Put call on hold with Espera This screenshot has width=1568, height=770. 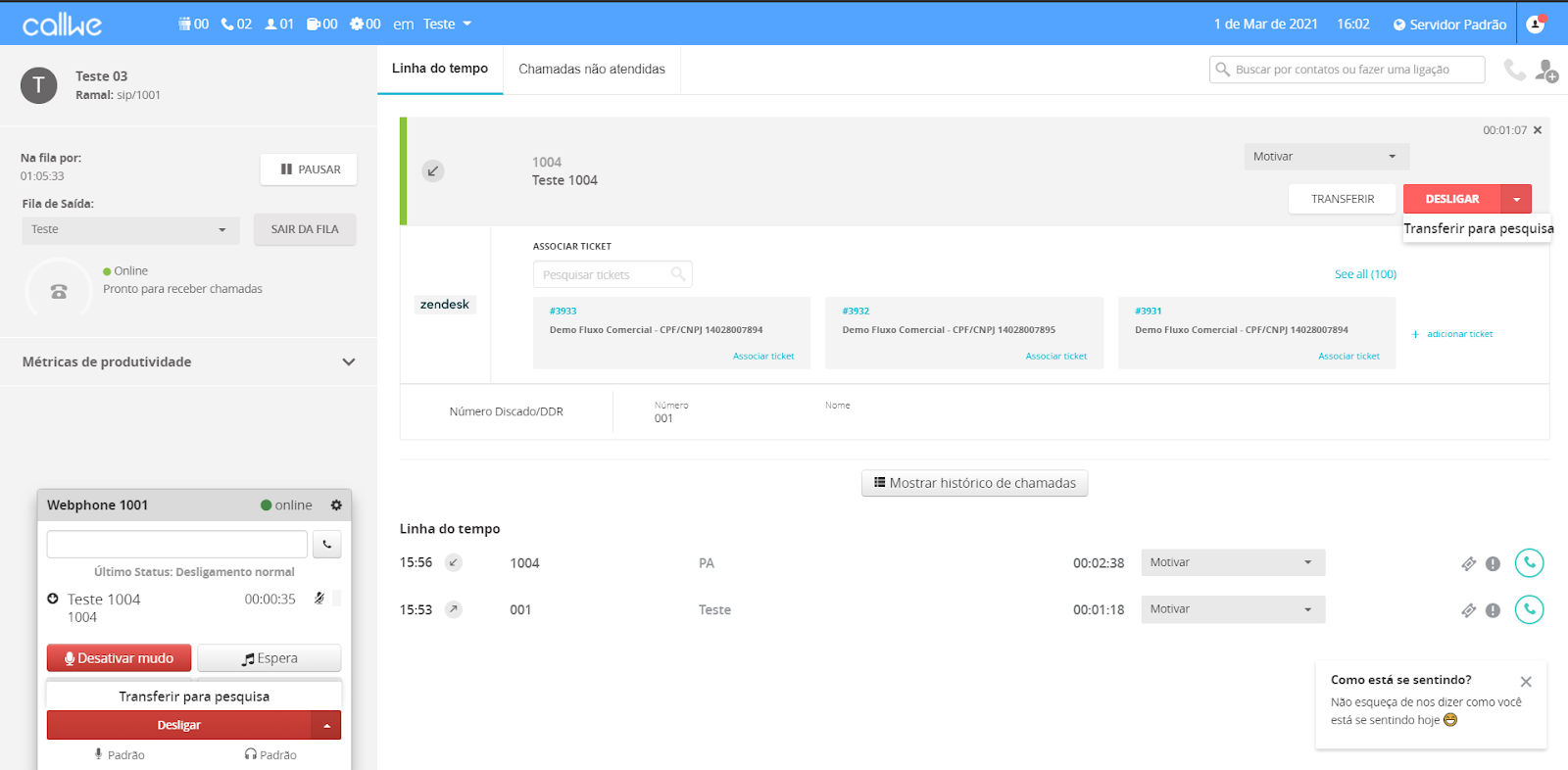[x=269, y=658]
